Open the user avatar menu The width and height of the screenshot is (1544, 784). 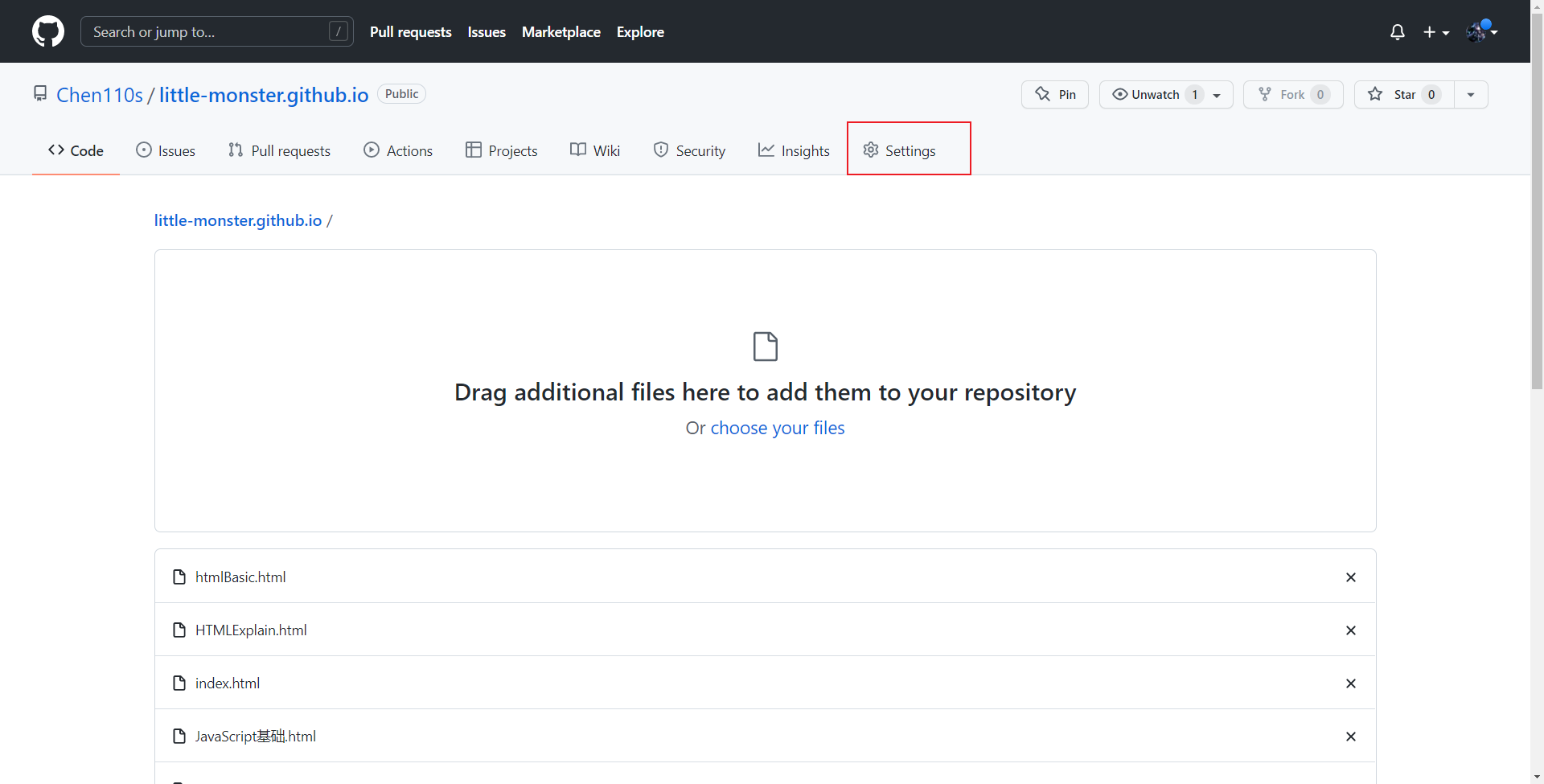click(1481, 31)
